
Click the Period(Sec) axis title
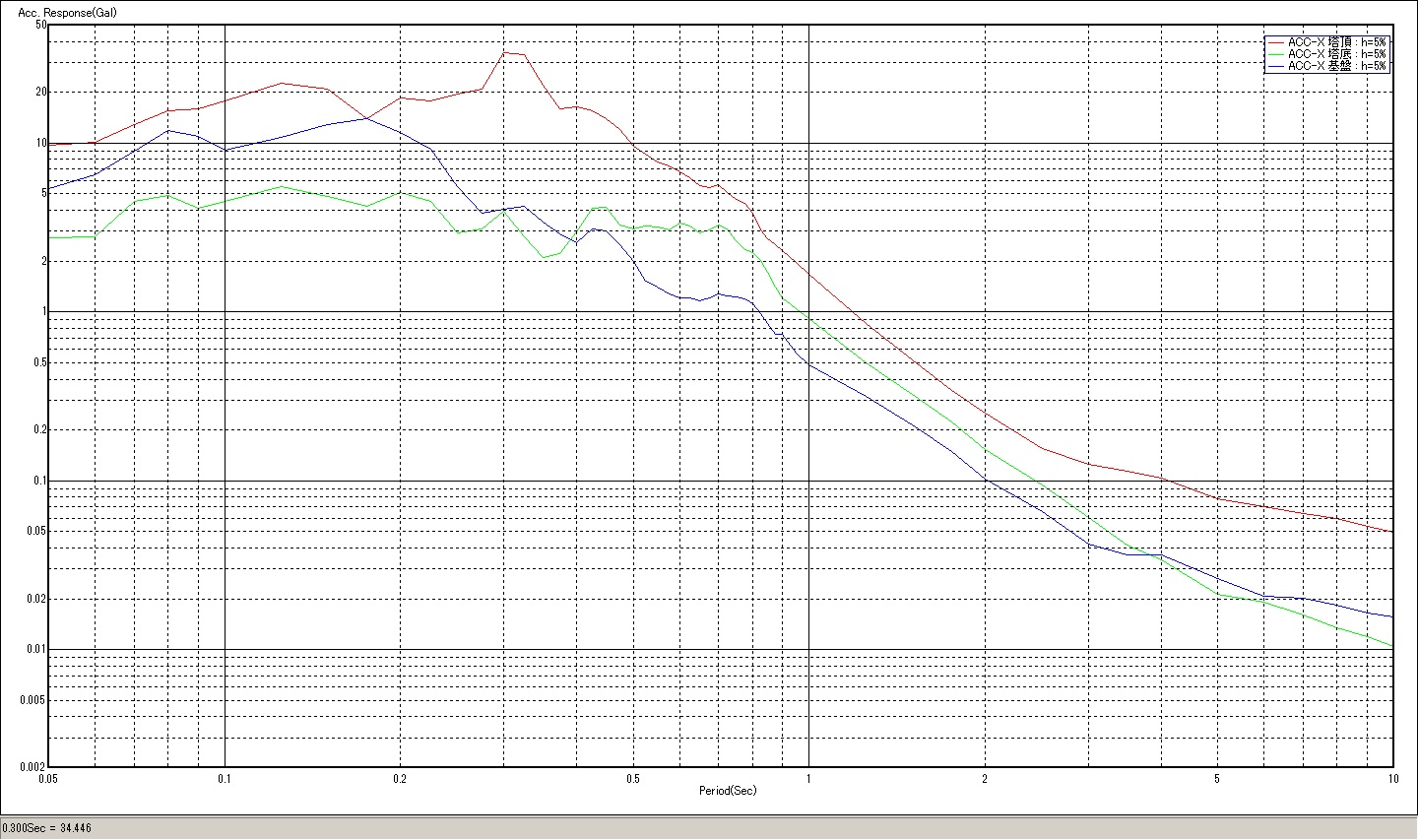[x=728, y=790]
